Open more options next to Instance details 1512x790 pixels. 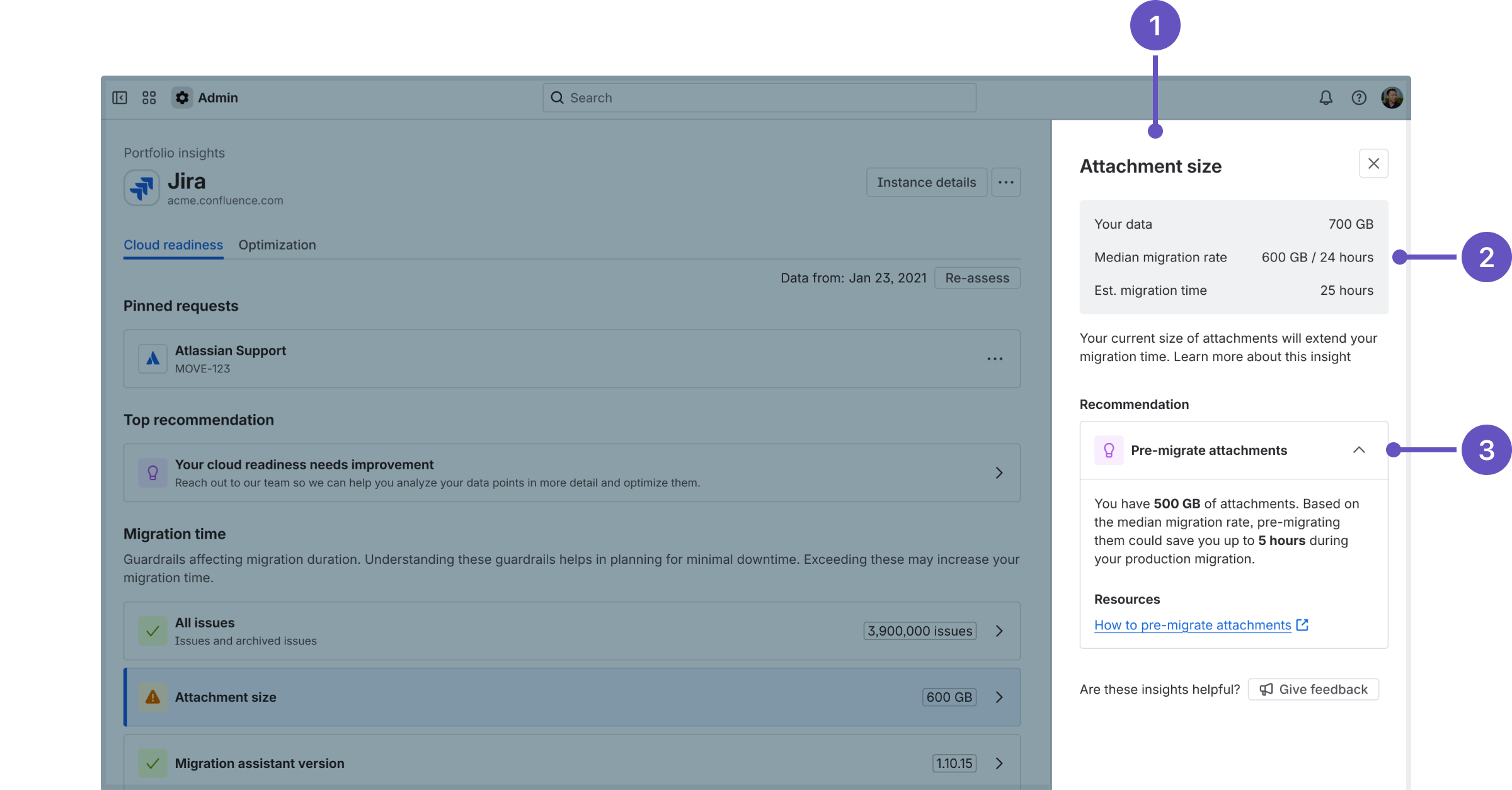pyautogui.click(x=1006, y=182)
